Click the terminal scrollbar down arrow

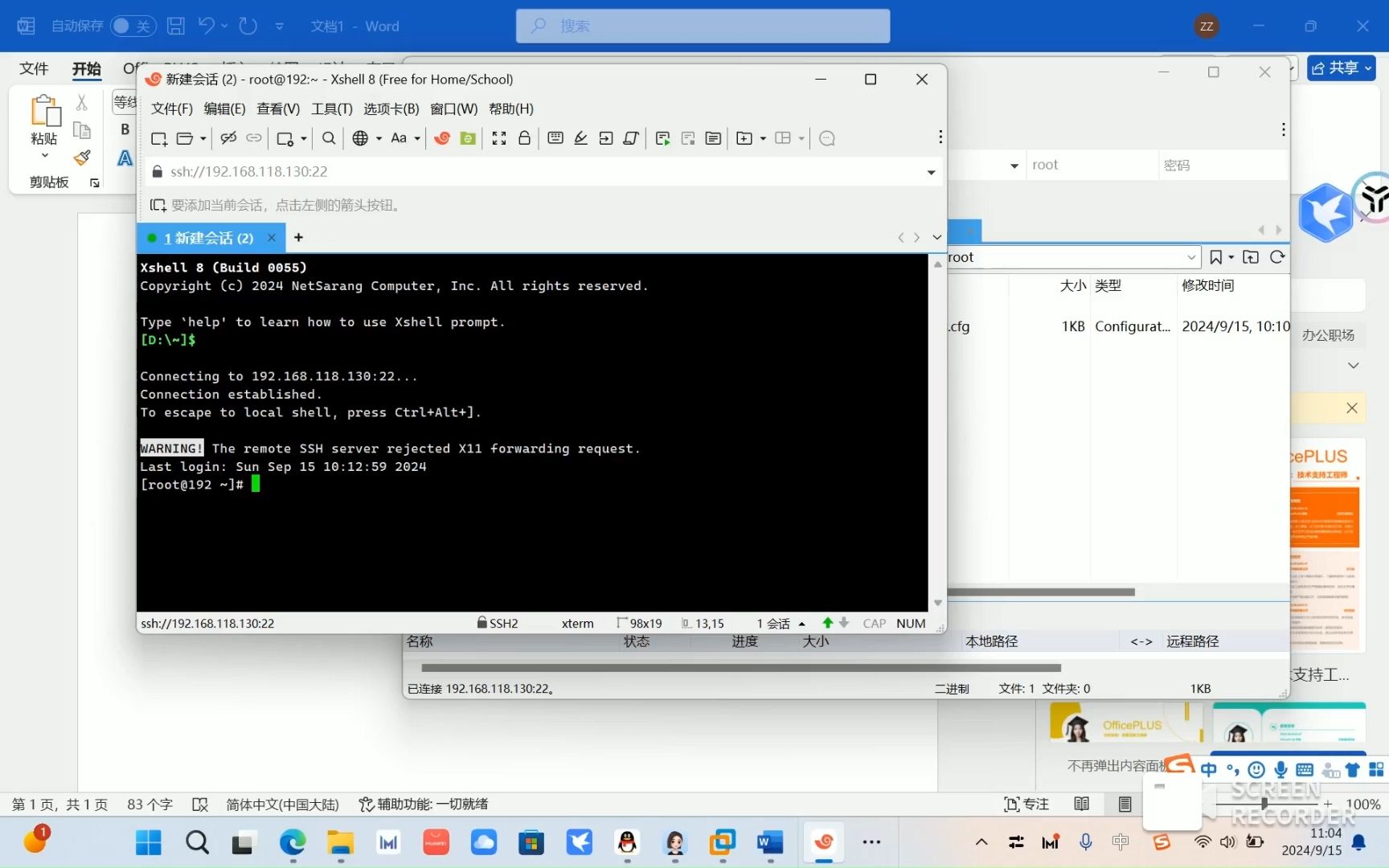click(x=937, y=602)
